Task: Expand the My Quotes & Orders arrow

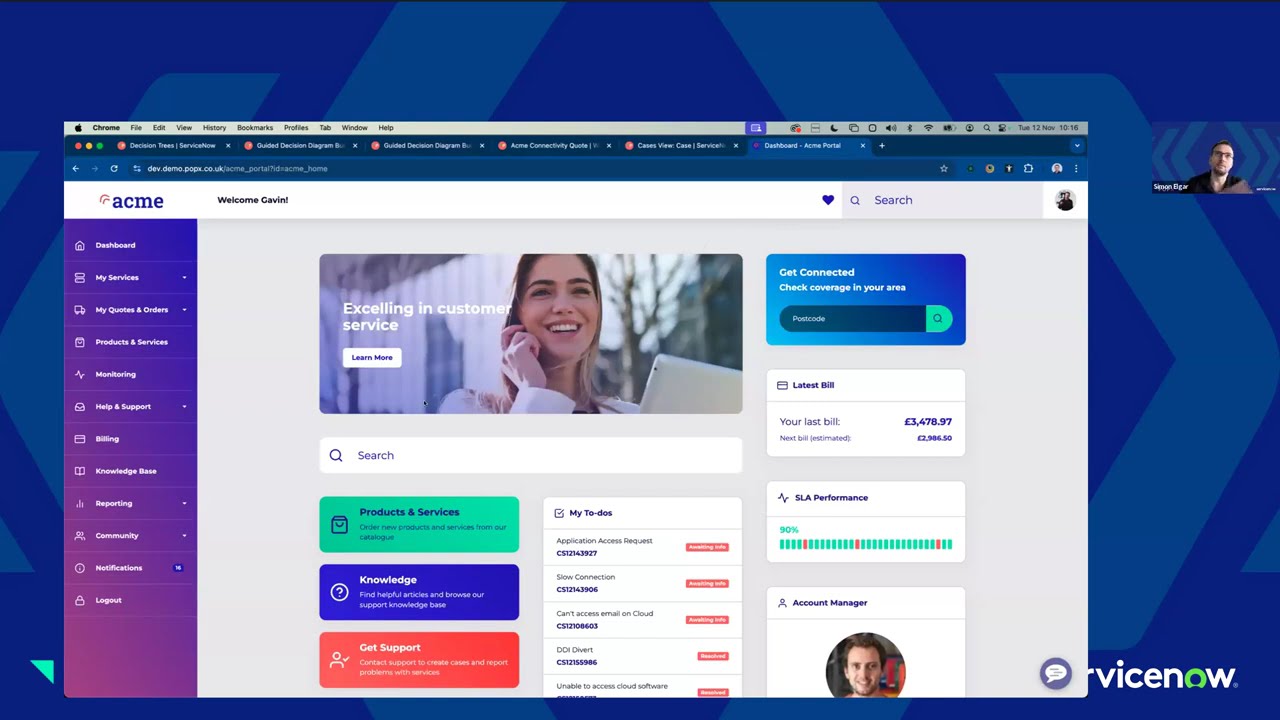Action: tap(184, 310)
